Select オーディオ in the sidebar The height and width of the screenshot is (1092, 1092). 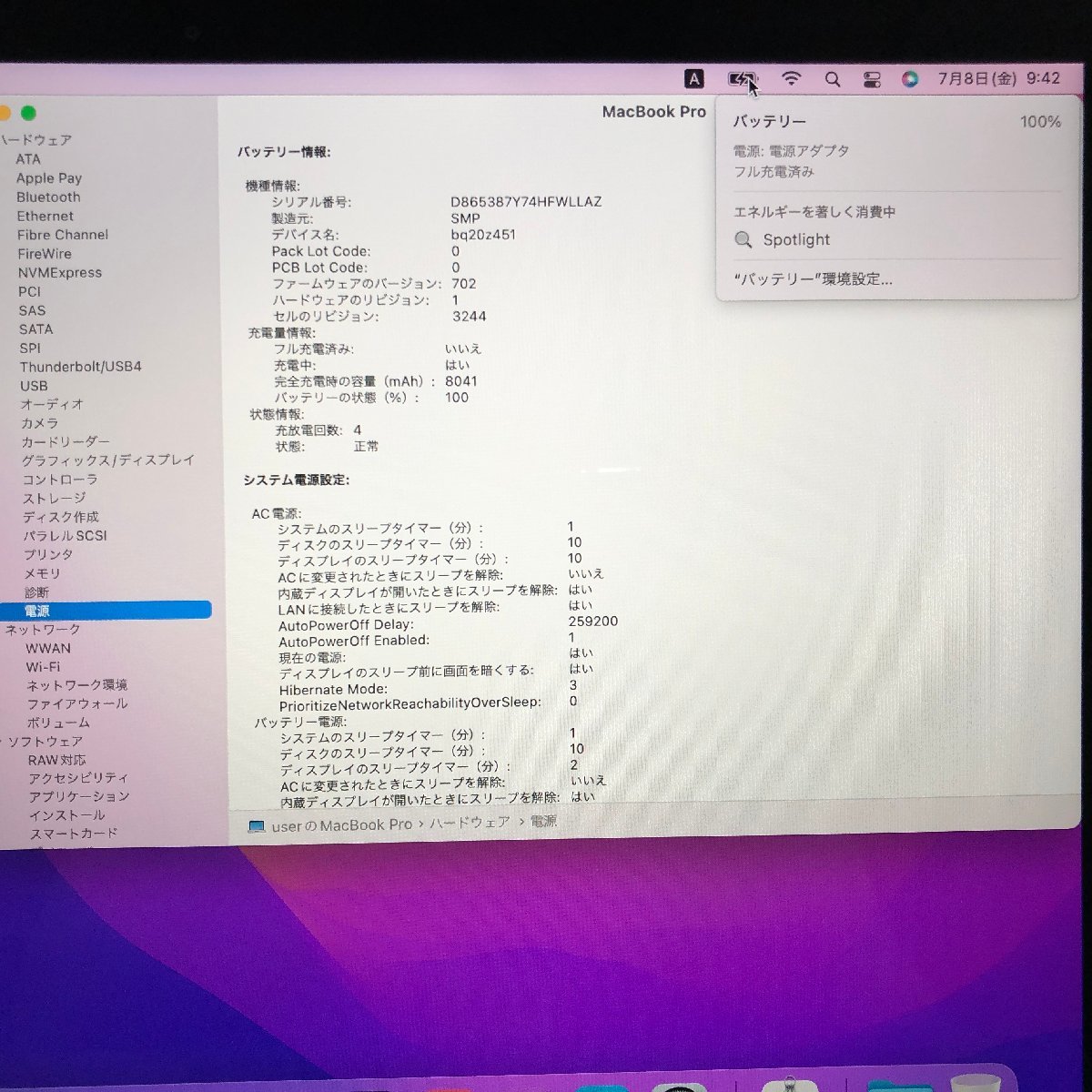52,404
